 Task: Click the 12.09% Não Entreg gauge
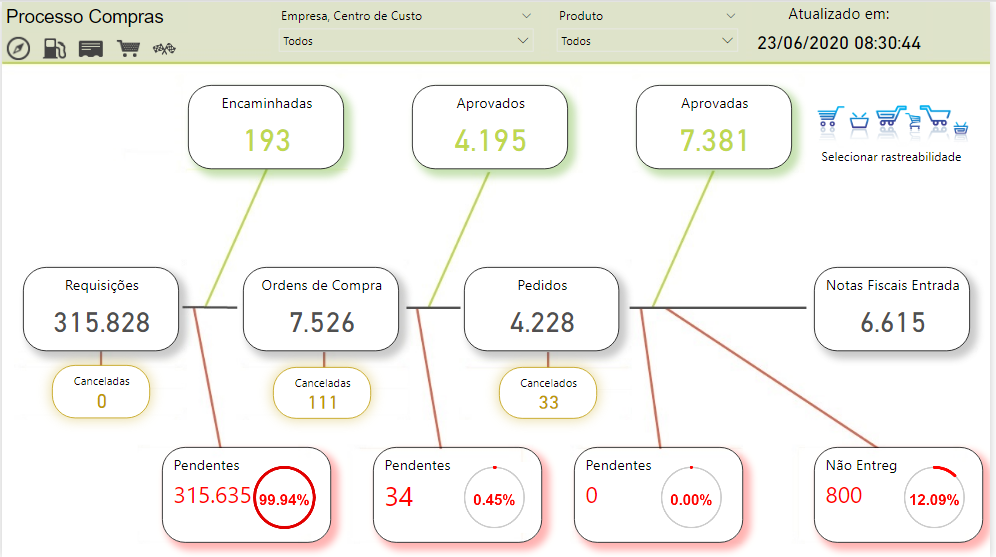coord(934,498)
